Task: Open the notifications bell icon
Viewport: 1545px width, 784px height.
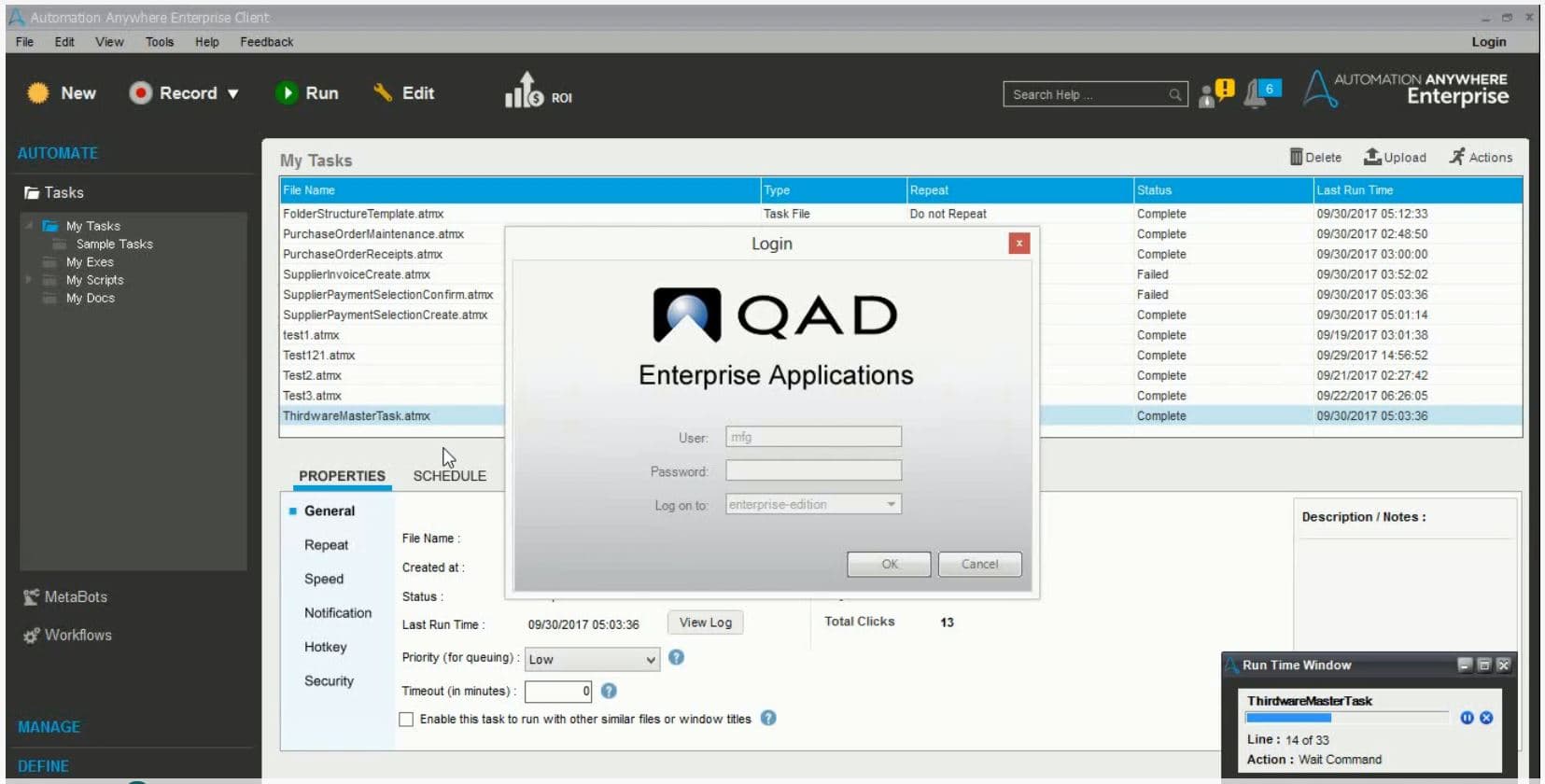Action: point(1261,92)
